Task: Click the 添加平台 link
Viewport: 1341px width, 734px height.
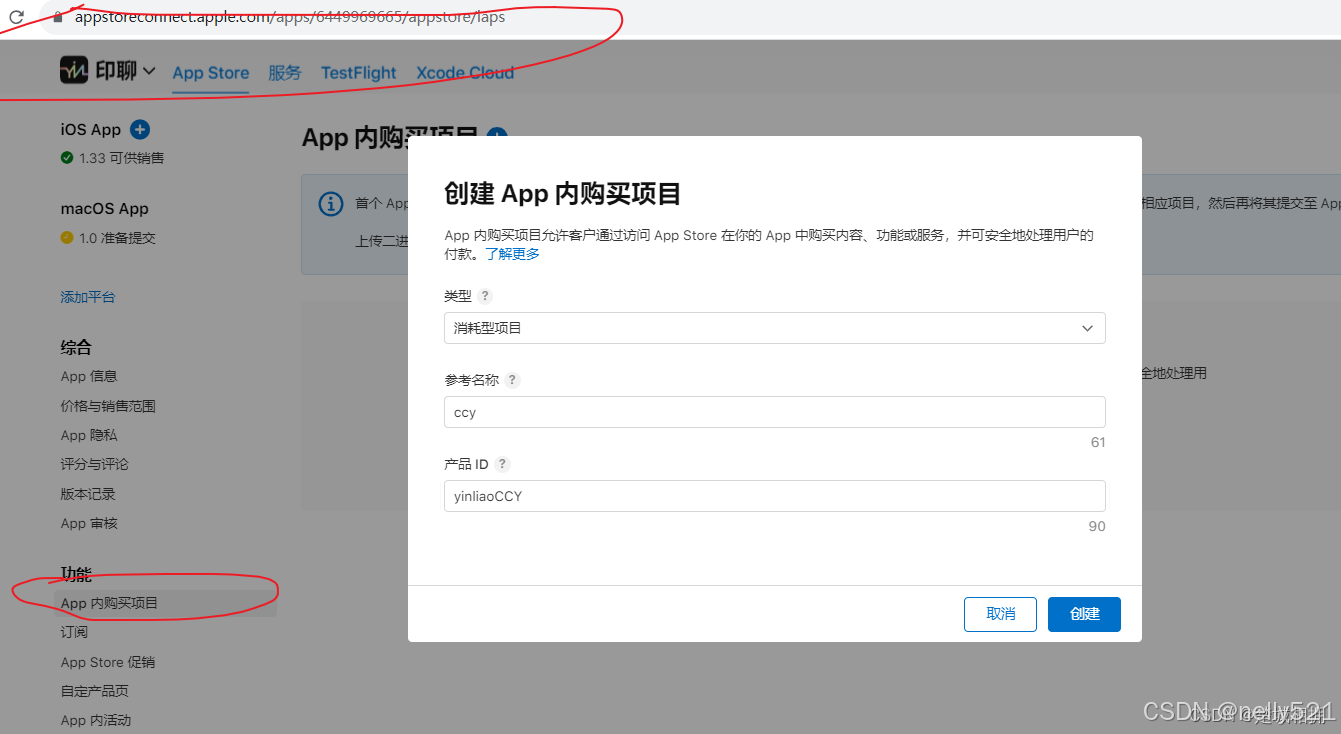Action: tap(88, 297)
